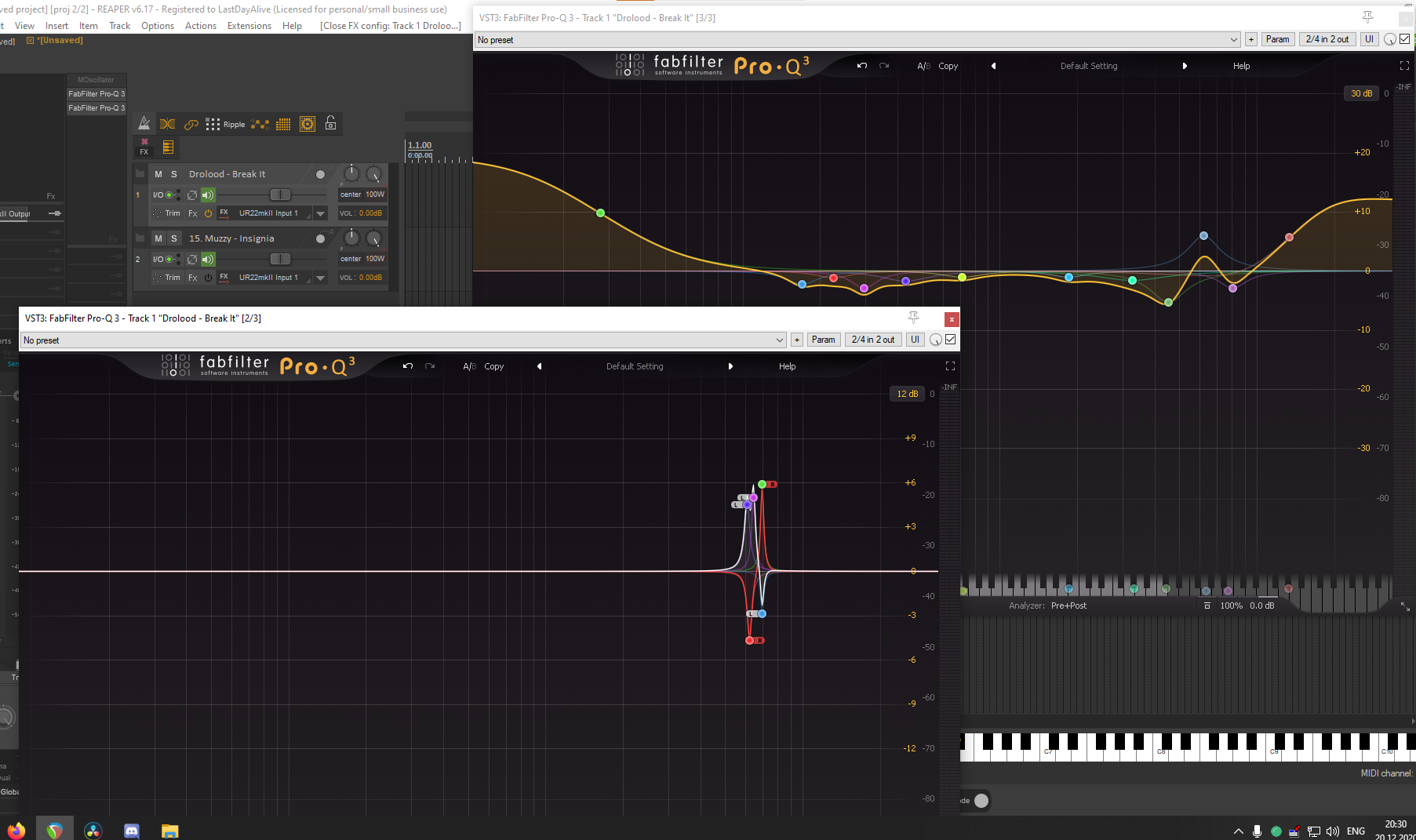Go to next preset in lower Pro-Q 3
Viewport: 1416px width, 840px height.
[x=730, y=366]
